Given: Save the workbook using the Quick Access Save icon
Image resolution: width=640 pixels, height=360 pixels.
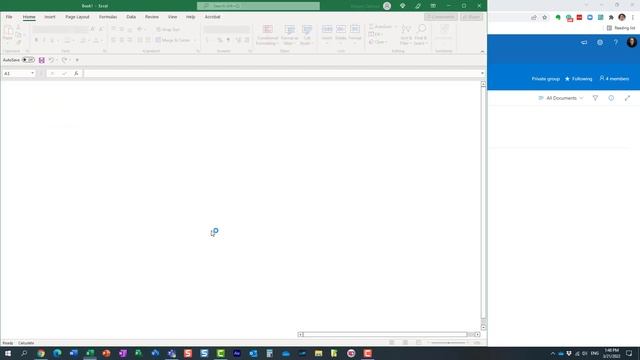Looking at the screenshot, I should 42,60.
